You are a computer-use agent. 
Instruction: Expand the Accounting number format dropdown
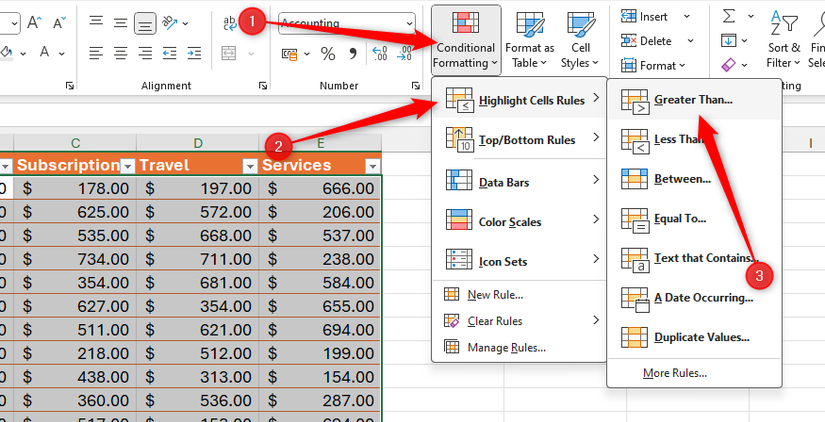pyautogui.click(x=409, y=22)
